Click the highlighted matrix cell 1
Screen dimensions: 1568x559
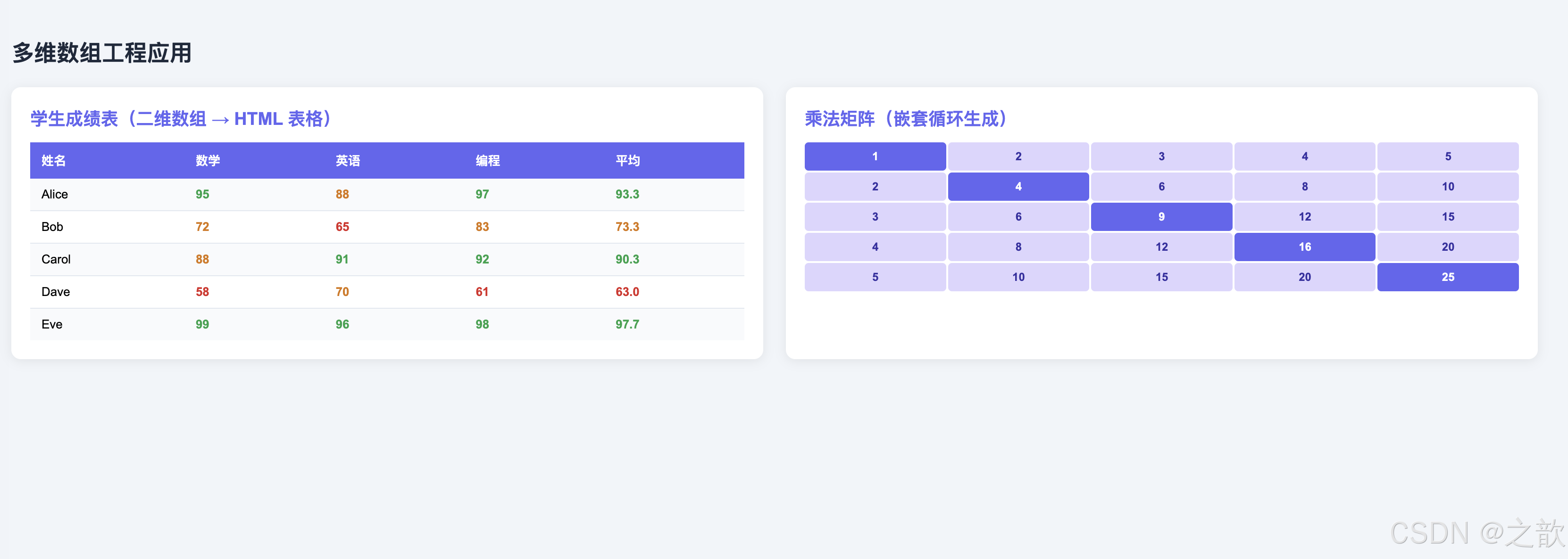876,156
